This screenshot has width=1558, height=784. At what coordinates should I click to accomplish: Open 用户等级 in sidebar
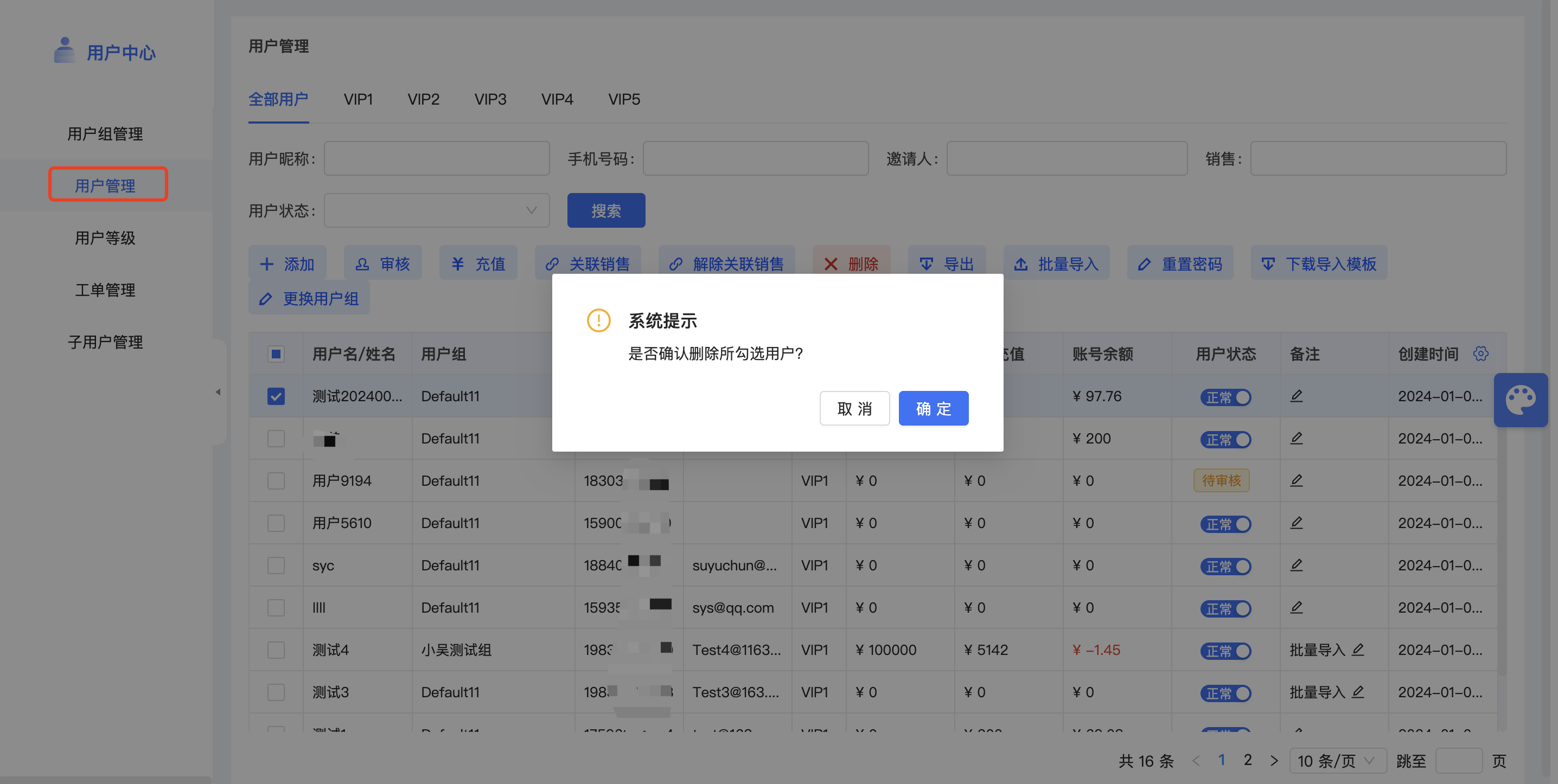coord(105,237)
